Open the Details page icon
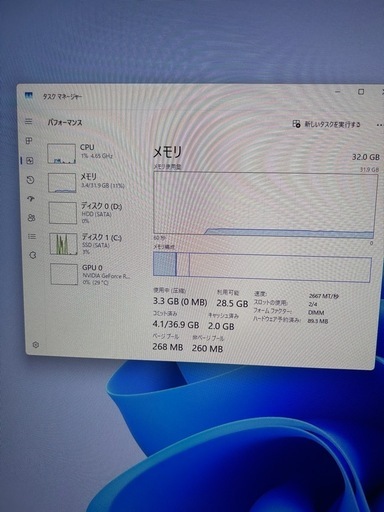The width and height of the screenshot is (384, 512). [32, 237]
